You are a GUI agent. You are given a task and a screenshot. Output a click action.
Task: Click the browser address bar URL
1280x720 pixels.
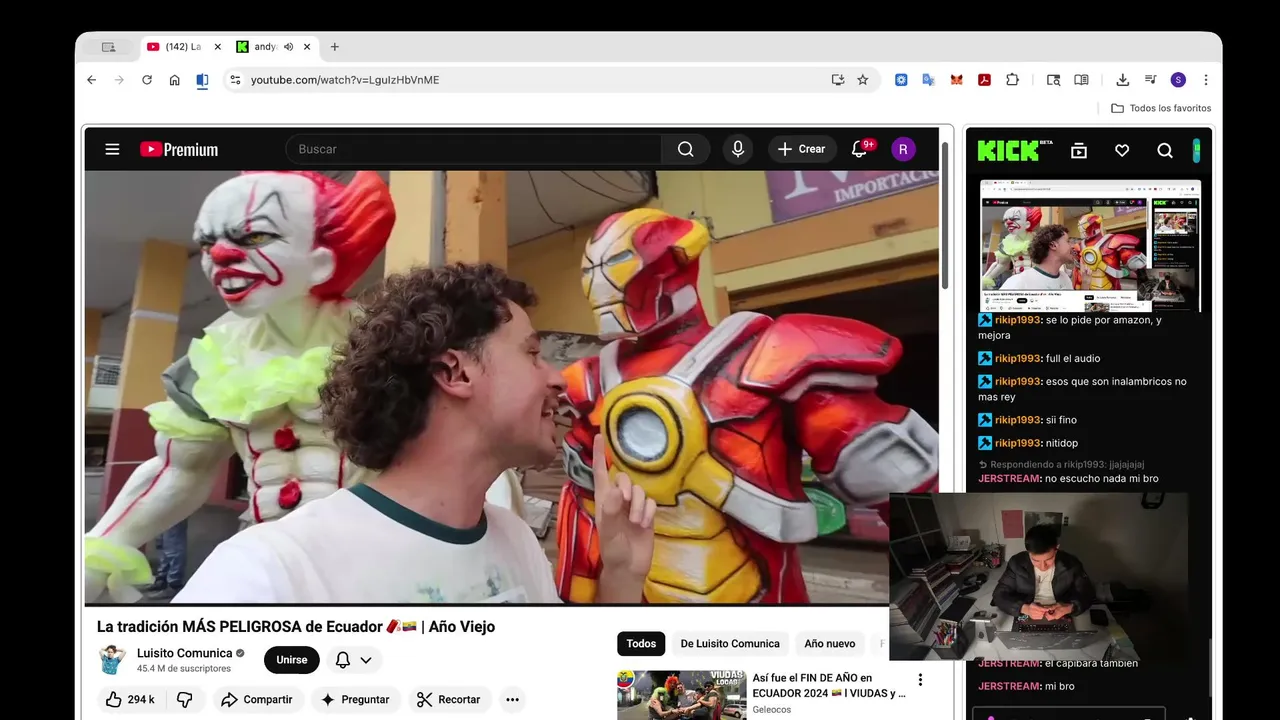tap(345, 80)
